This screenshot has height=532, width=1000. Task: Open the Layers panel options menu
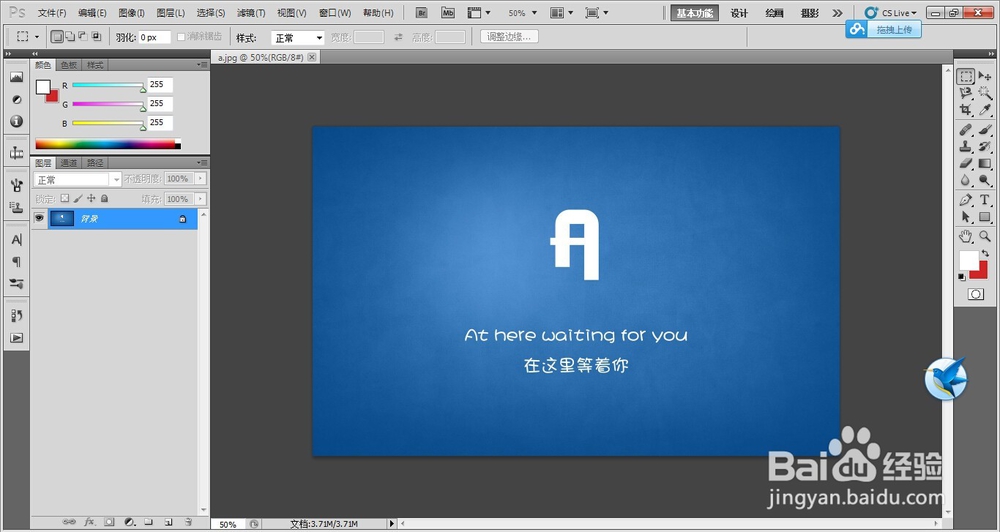[203, 163]
